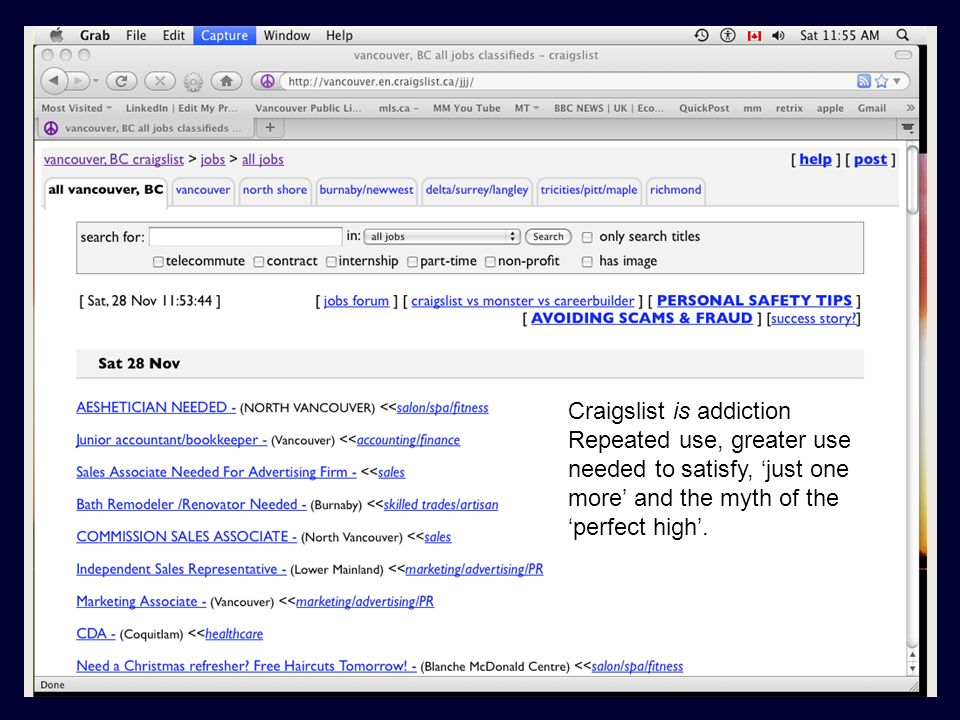Click the browser Forward arrow button
This screenshot has height=720, width=960.
click(77, 81)
